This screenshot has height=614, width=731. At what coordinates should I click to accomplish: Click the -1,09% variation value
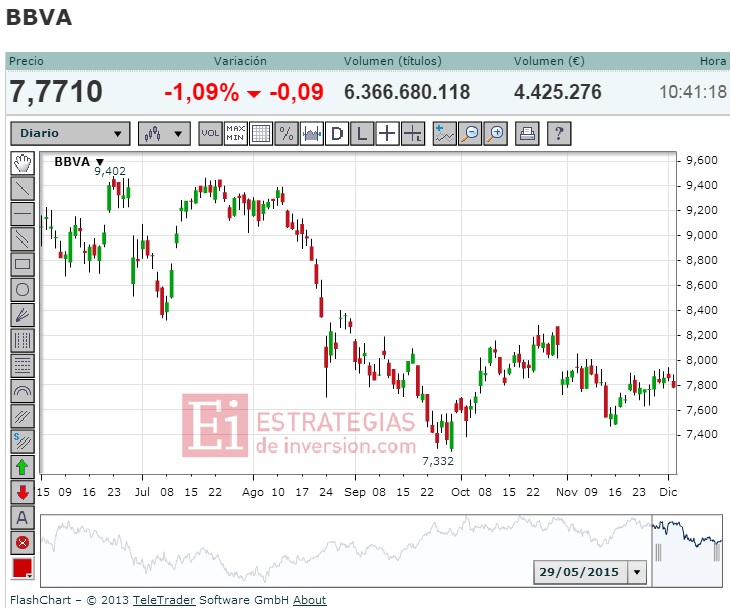(201, 92)
